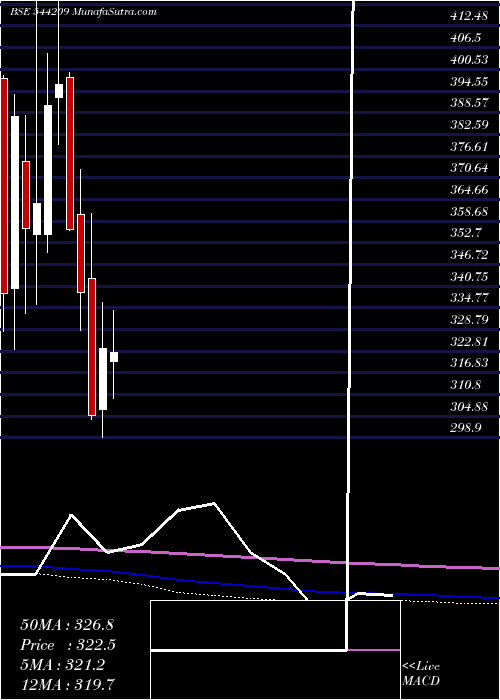Click the BSE 544209 MunafaSutra.com chart title
This screenshot has width=500, height=700.
83,12
